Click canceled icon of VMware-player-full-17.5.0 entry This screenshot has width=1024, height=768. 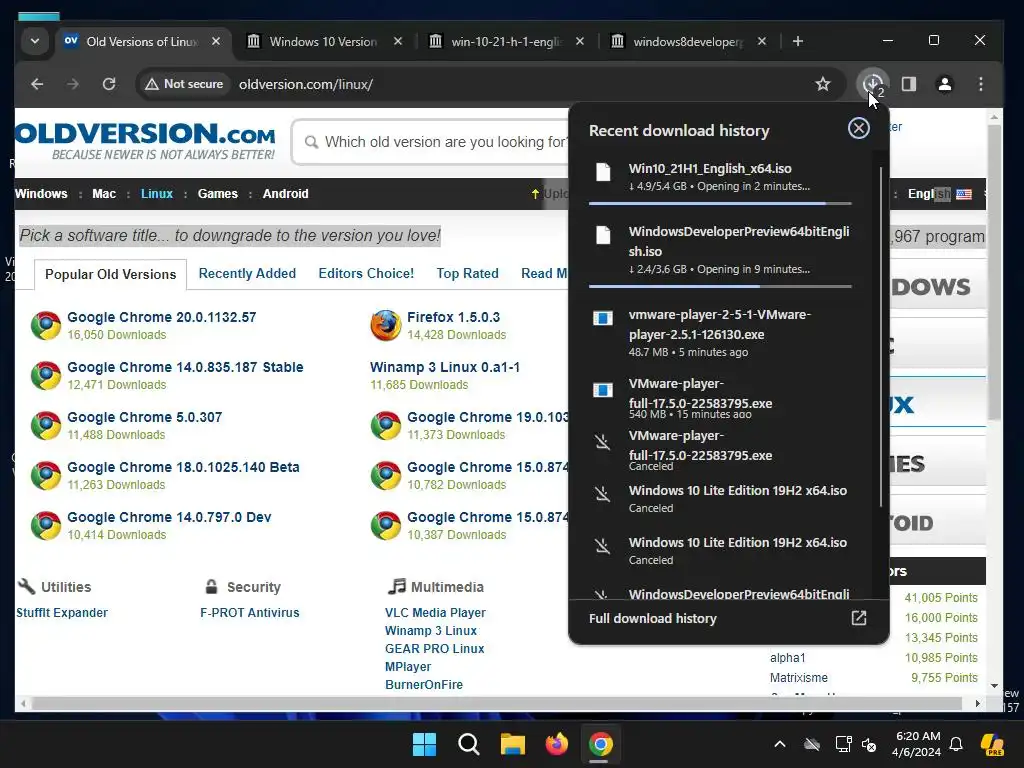click(603, 442)
